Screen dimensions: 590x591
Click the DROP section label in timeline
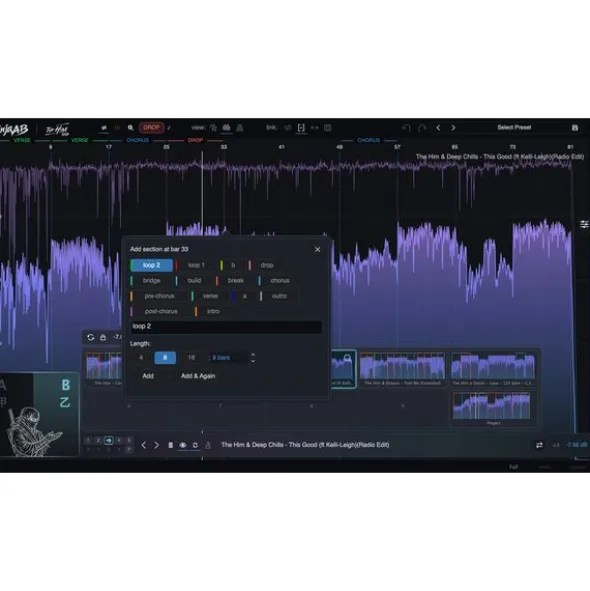point(195,140)
